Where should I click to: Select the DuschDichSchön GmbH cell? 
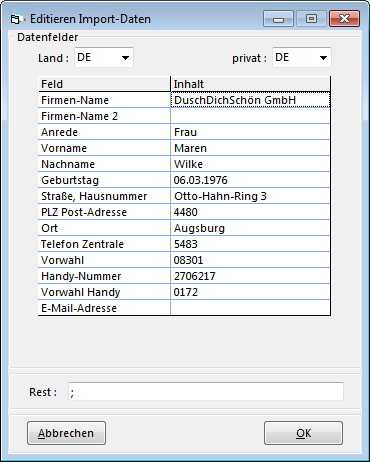250,100
